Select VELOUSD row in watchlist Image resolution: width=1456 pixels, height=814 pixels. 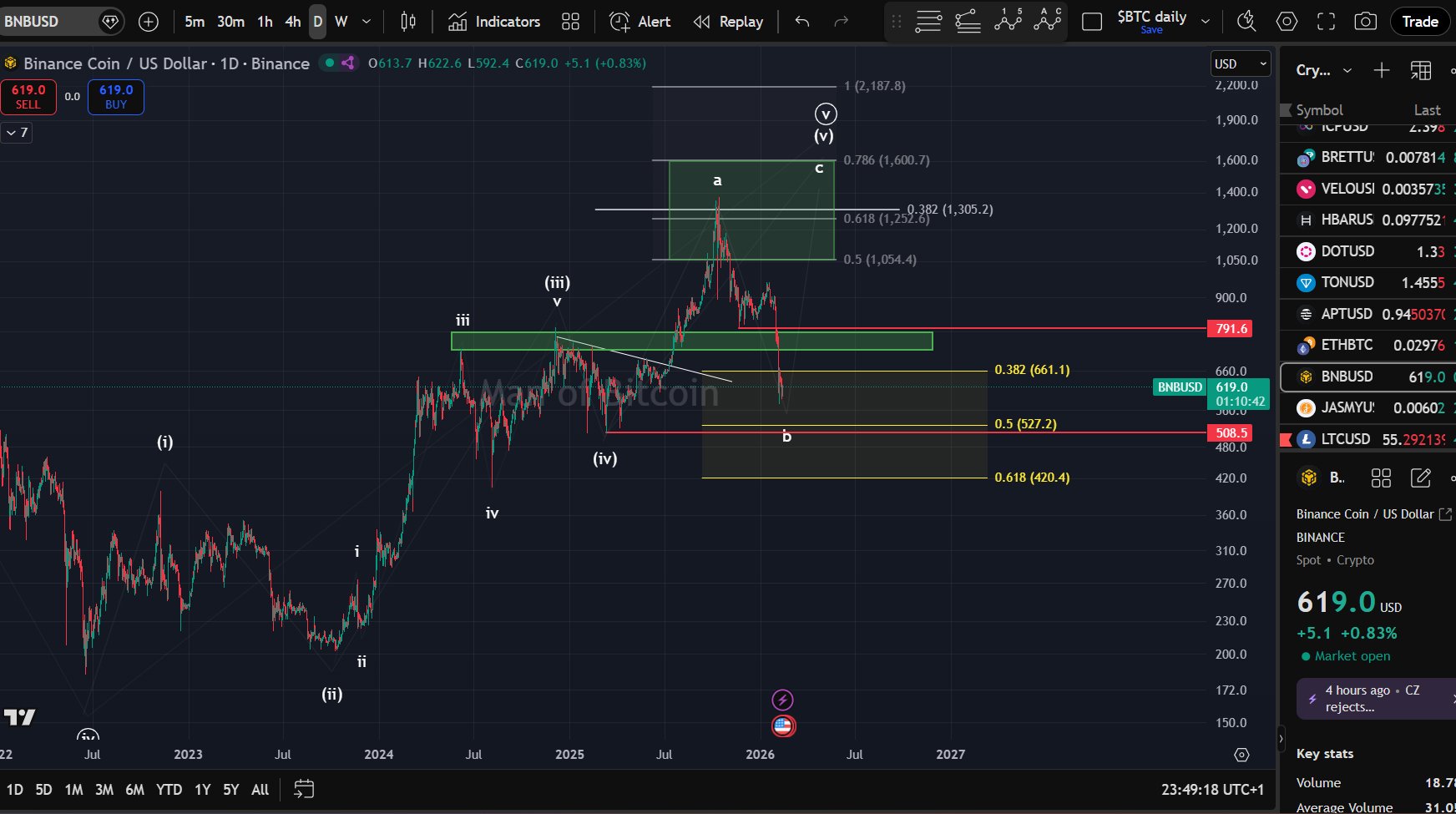coord(1368,189)
